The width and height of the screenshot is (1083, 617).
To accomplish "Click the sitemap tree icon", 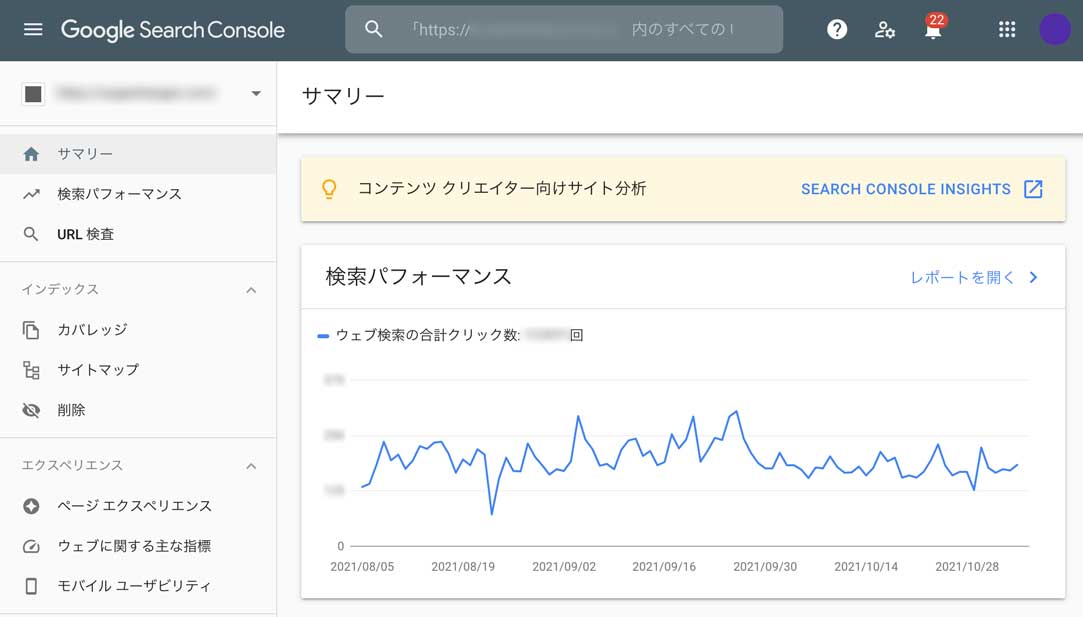I will (x=31, y=370).
